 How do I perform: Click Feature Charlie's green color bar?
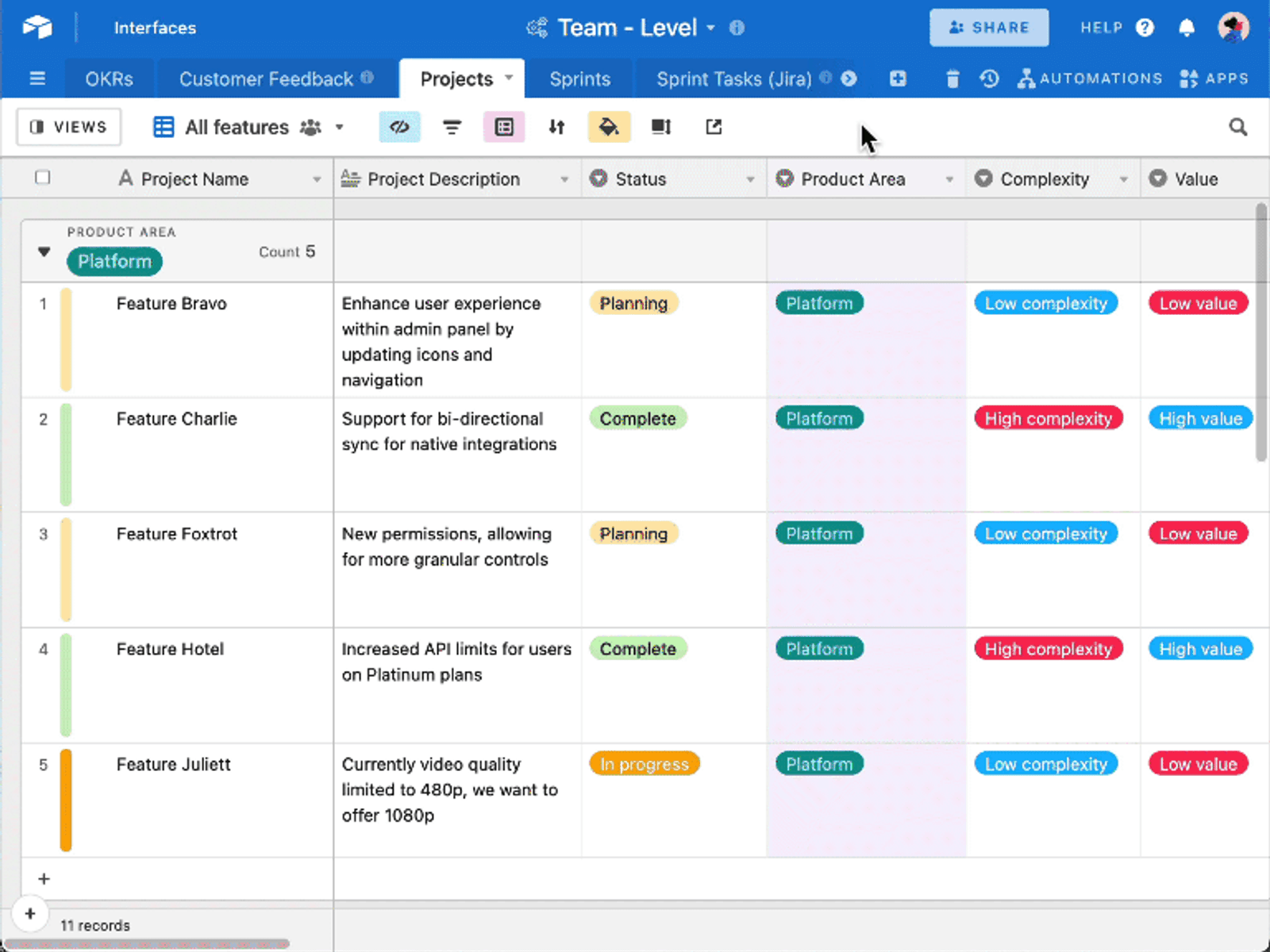[x=66, y=455]
